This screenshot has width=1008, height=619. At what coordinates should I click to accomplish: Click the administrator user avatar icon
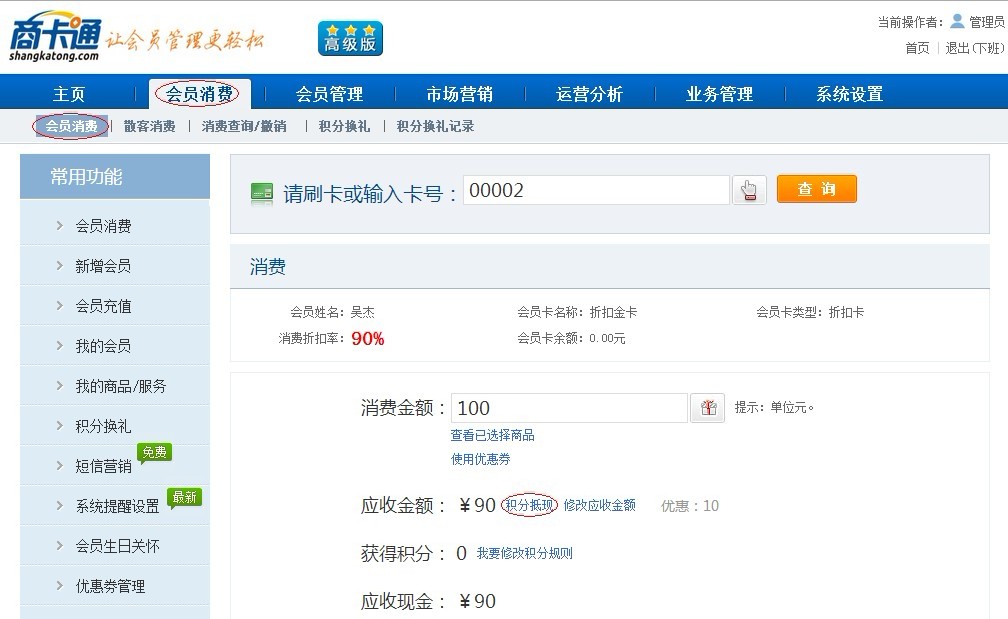click(x=957, y=21)
